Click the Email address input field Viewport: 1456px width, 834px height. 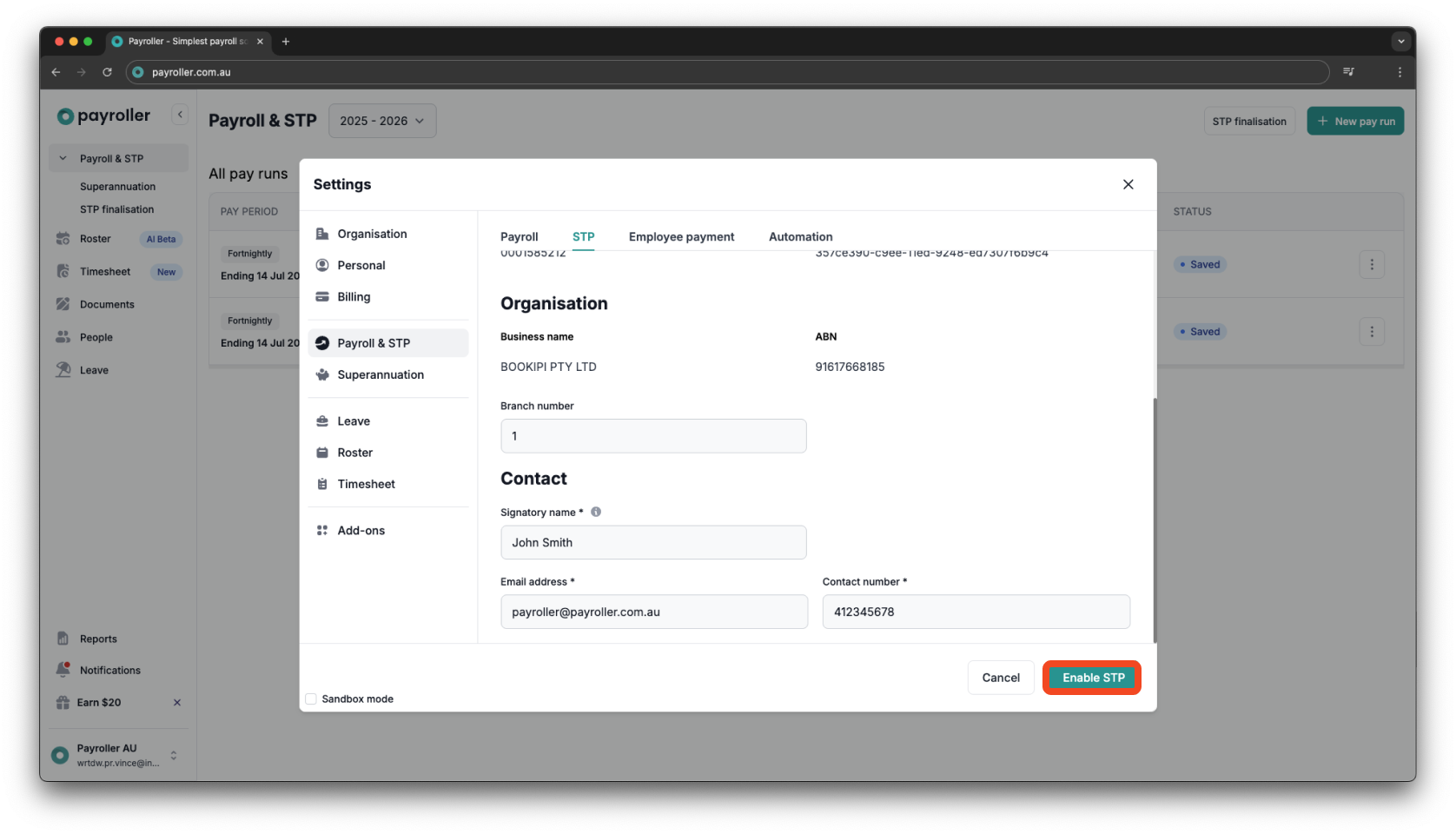coord(654,612)
